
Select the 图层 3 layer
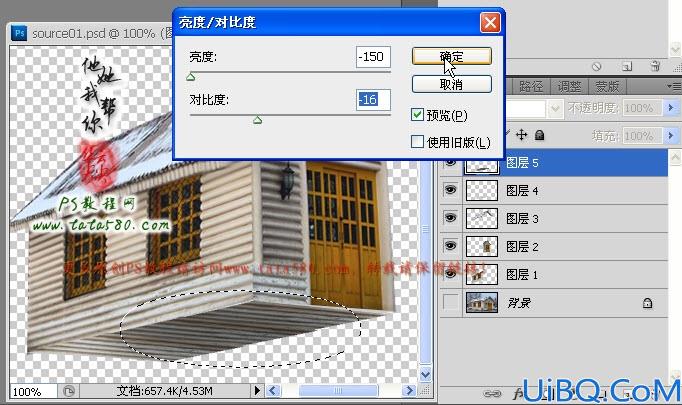pos(554,218)
